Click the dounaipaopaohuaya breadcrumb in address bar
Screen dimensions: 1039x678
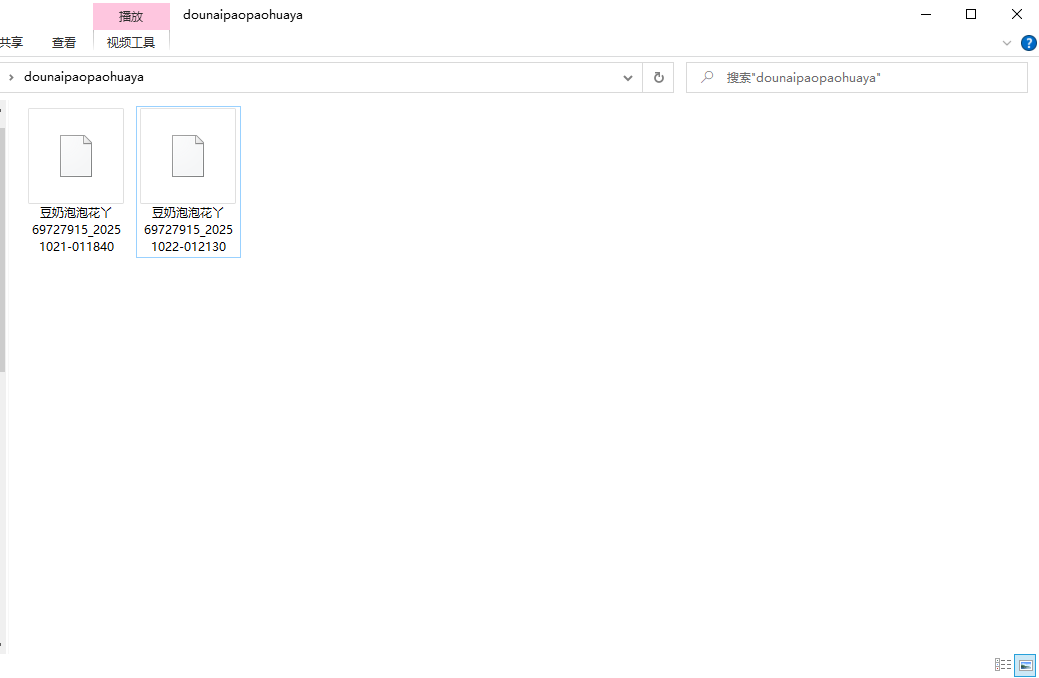[x=84, y=77]
